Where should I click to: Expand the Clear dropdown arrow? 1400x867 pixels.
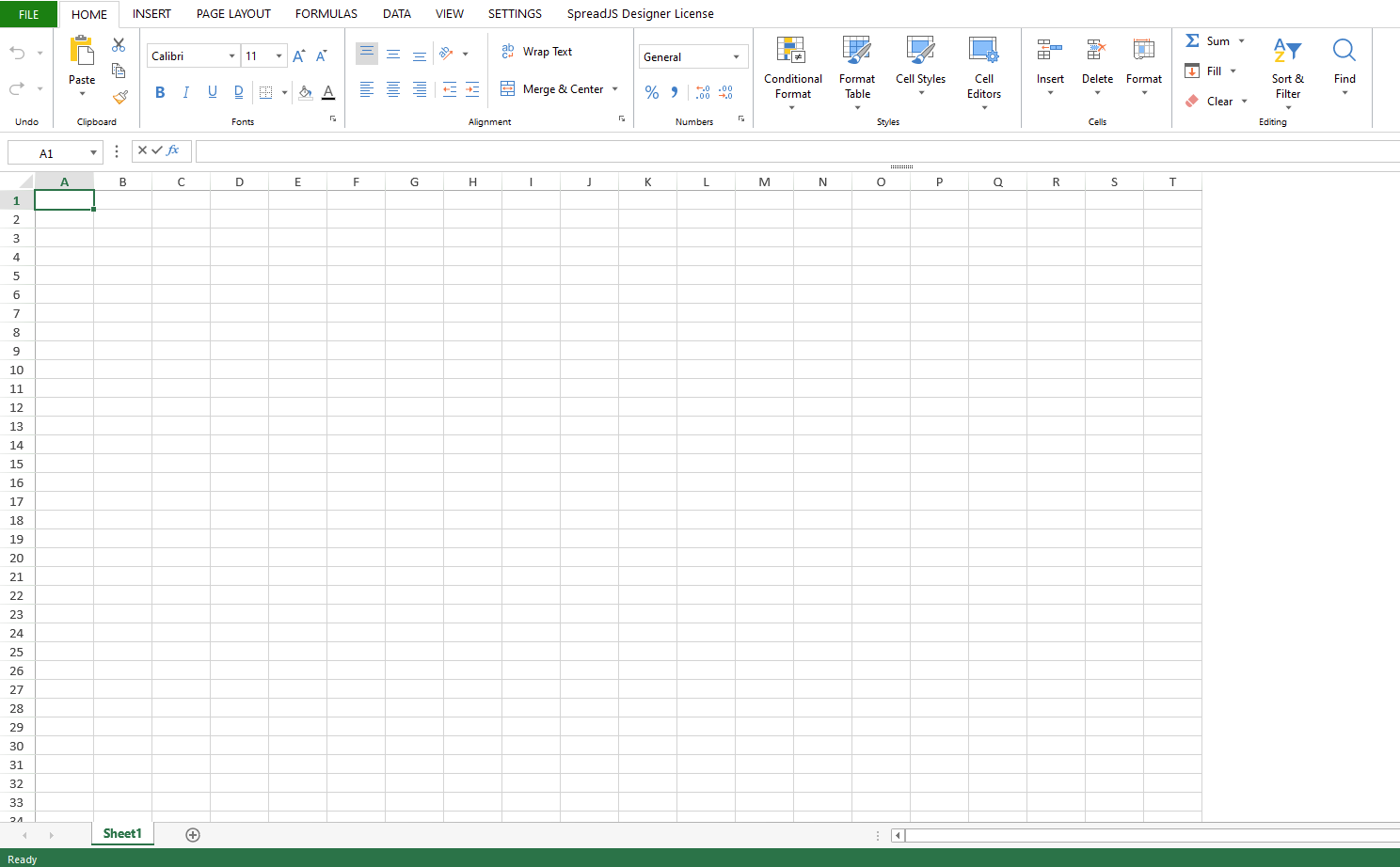tap(1245, 102)
